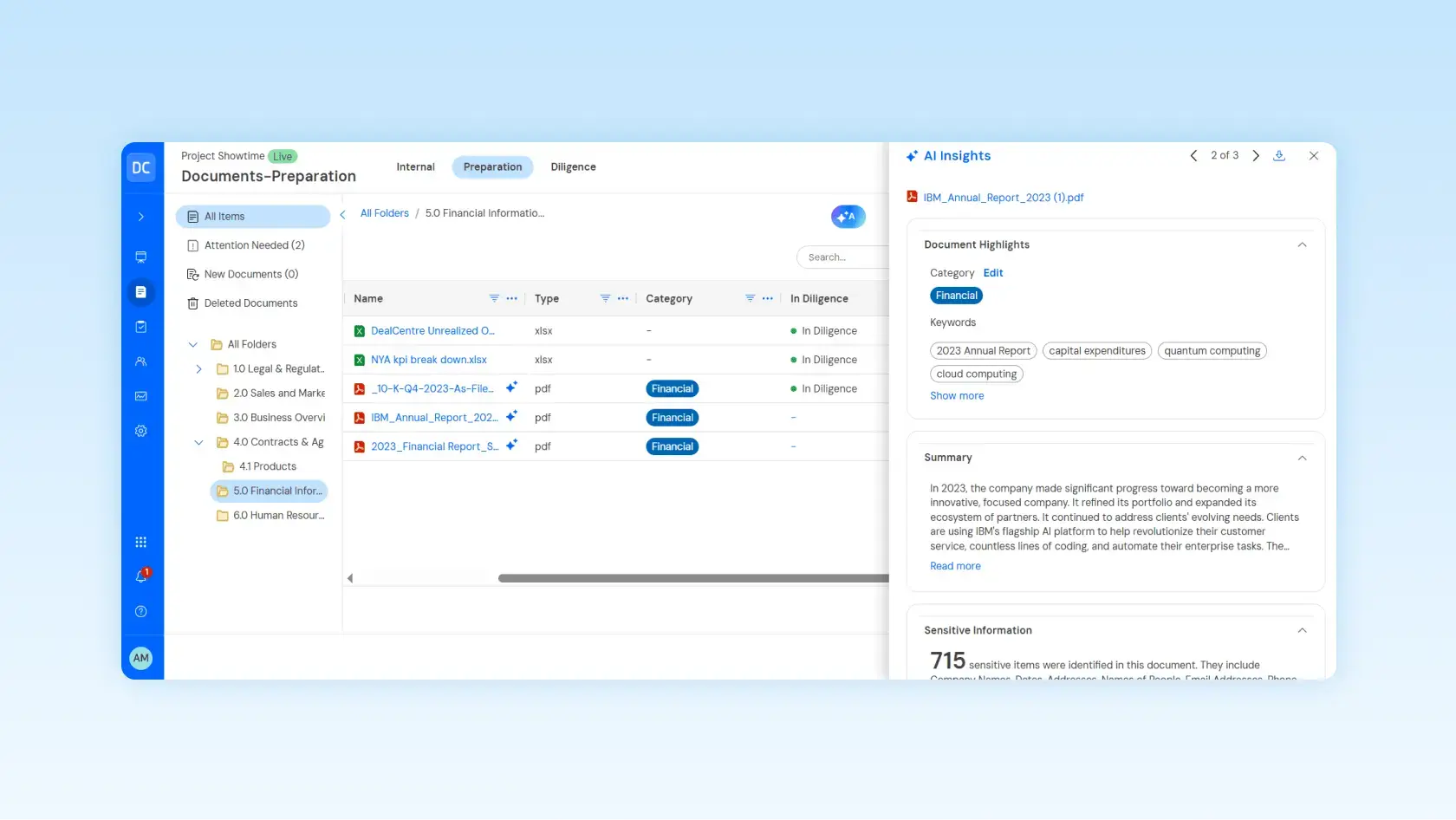Click in the Search field

pos(842,257)
